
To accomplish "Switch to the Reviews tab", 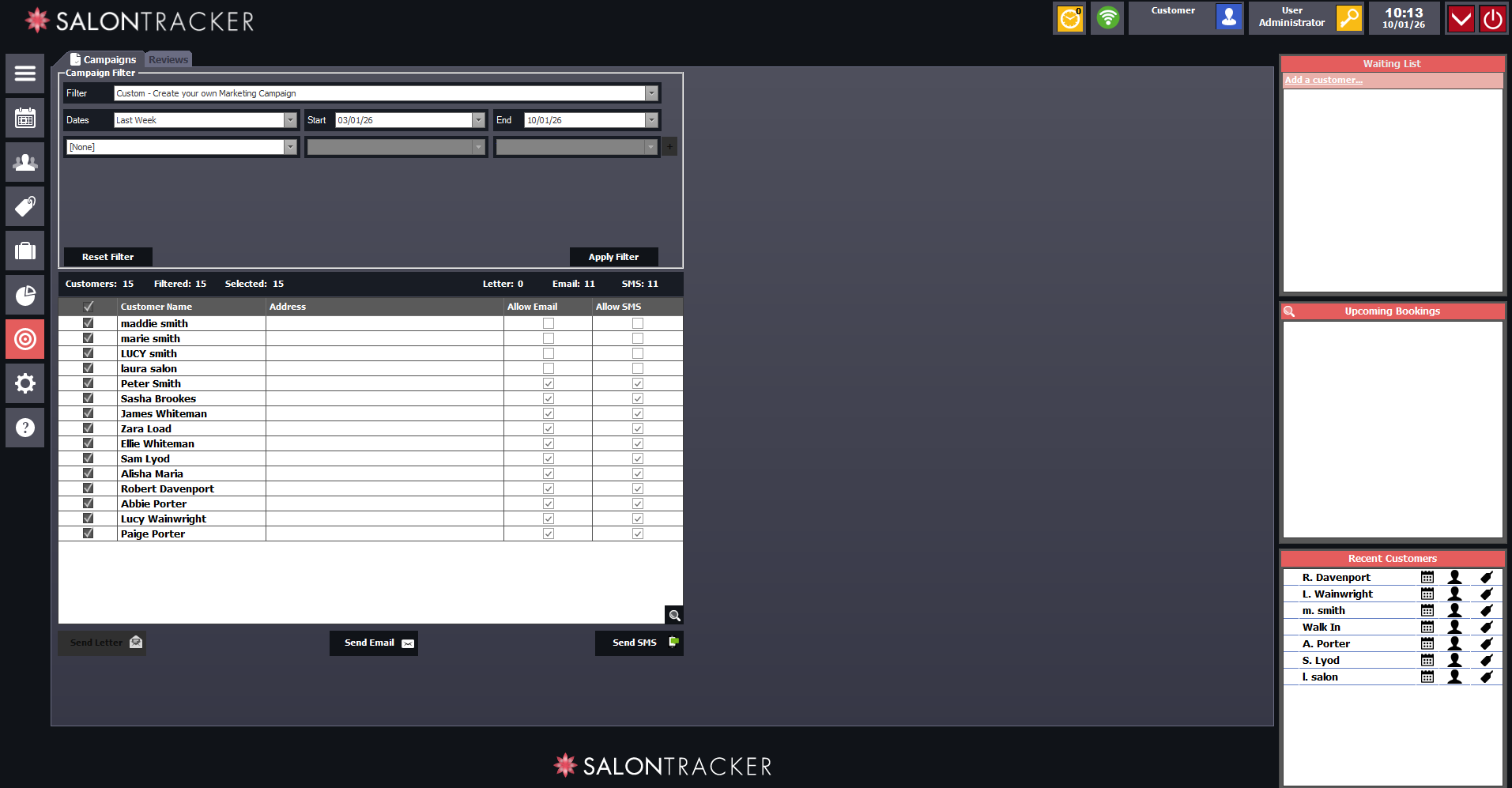I will (168, 58).
